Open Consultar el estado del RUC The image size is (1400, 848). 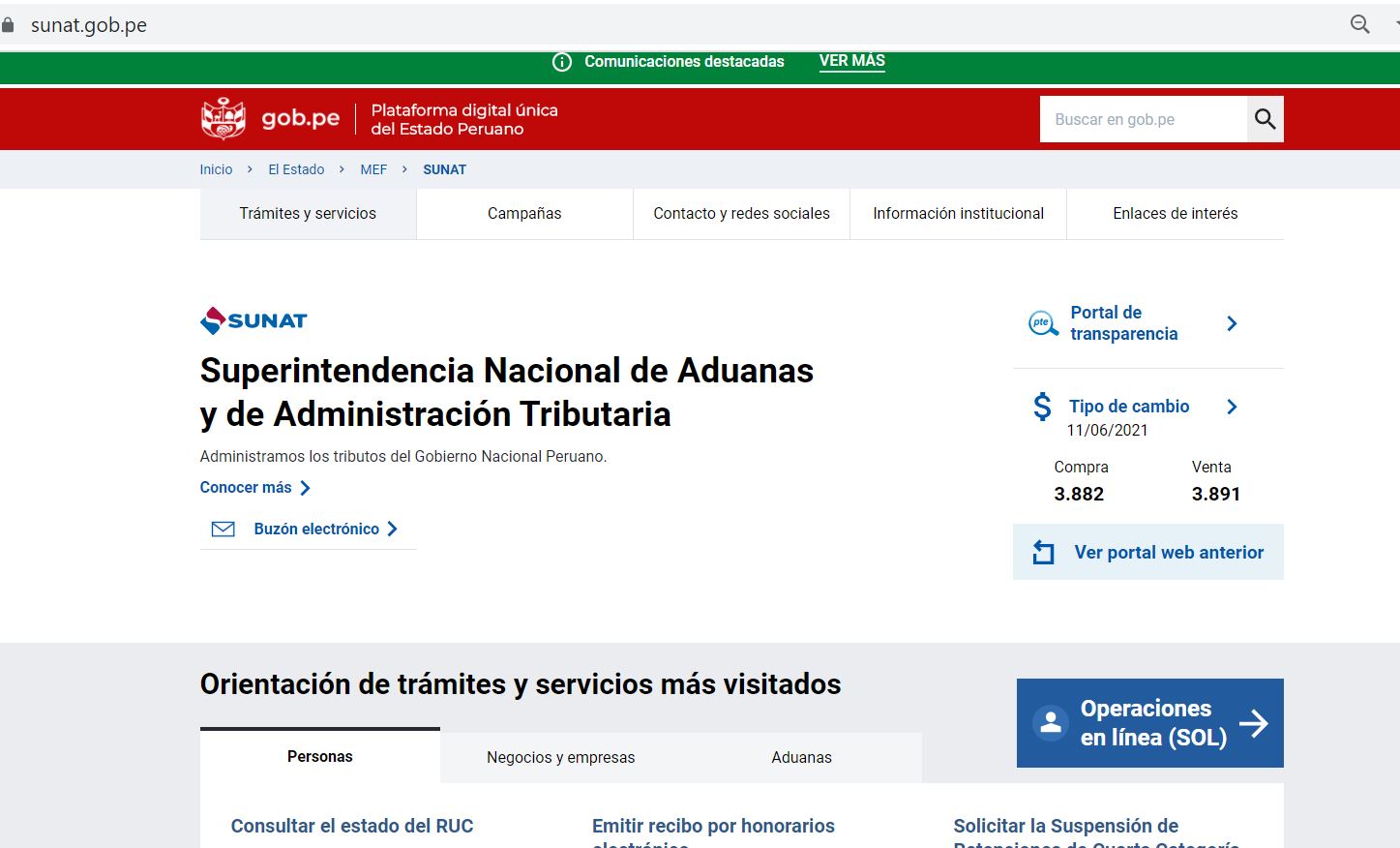coord(352,826)
